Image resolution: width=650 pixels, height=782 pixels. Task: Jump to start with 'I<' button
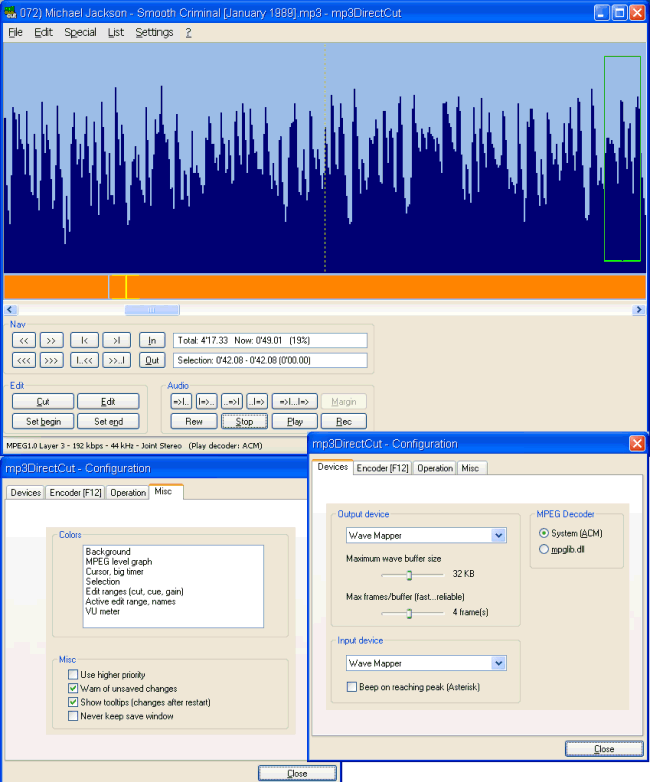tap(84, 341)
